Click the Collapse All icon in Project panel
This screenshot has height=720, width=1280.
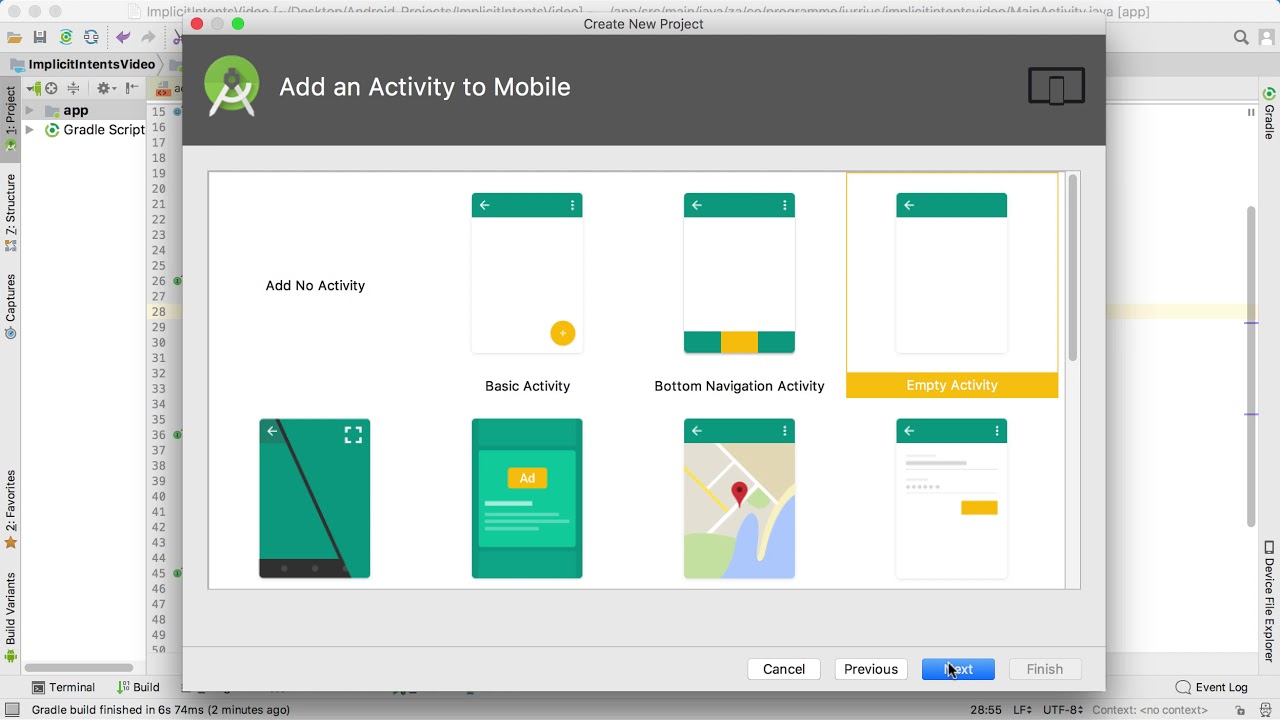click(x=73, y=88)
